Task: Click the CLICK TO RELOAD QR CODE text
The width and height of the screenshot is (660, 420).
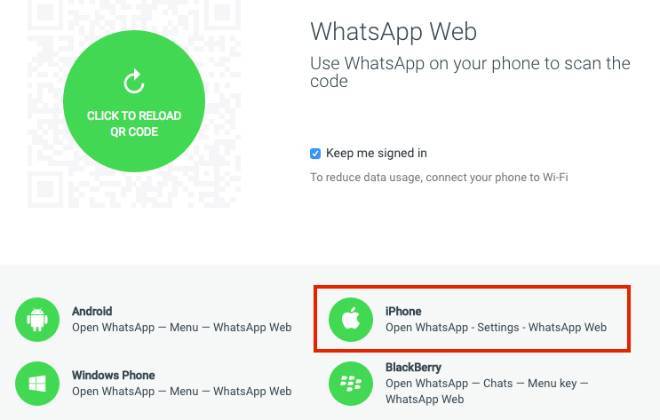Action: pos(134,124)
